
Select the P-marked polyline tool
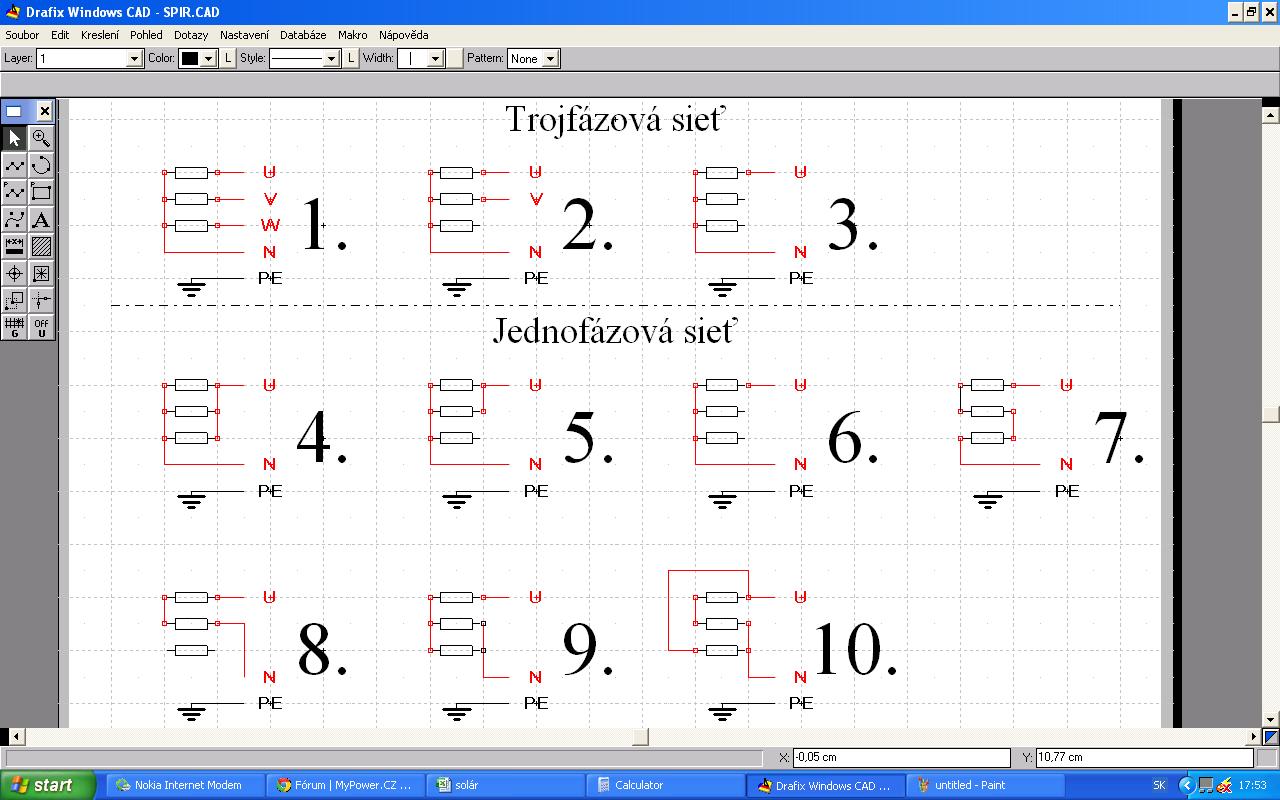[x=15, y=192]
